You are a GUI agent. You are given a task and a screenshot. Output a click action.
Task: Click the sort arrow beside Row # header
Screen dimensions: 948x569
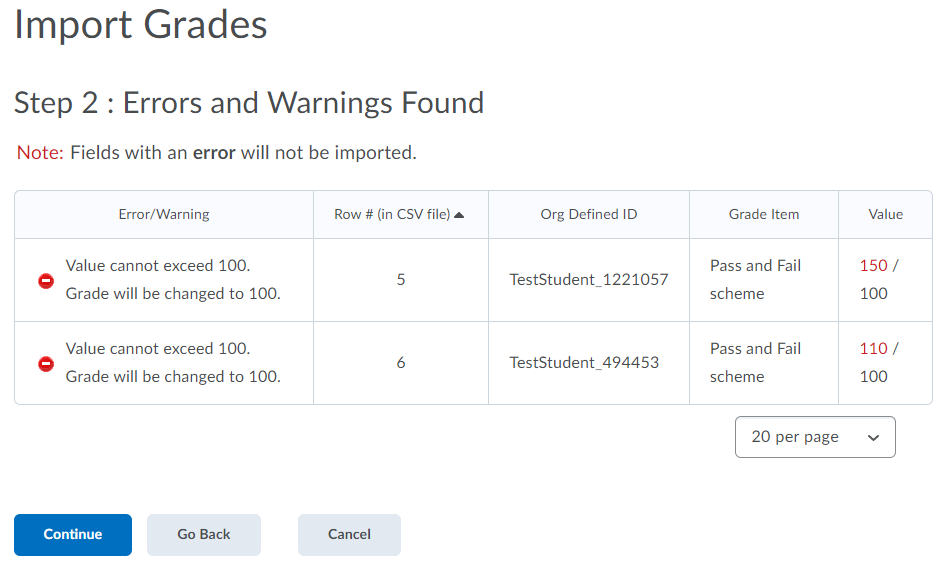pos(459,215)
